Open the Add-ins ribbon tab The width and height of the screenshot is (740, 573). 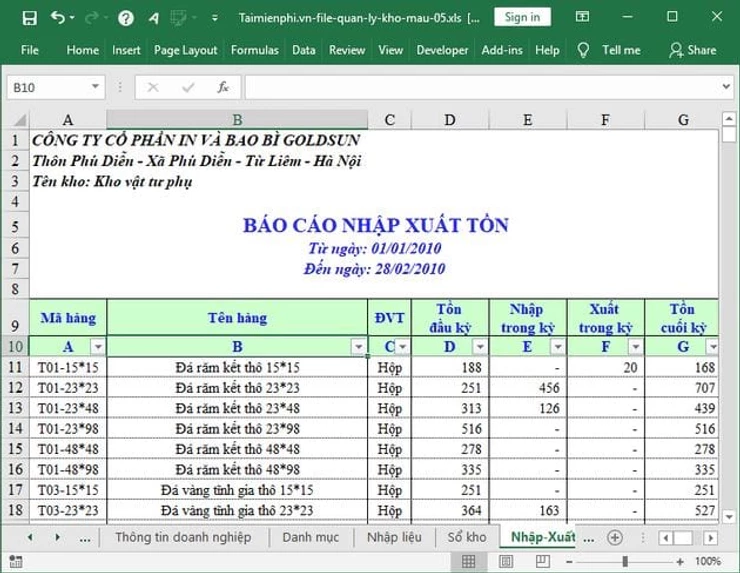pyautogui.click(x=502, y=50)
